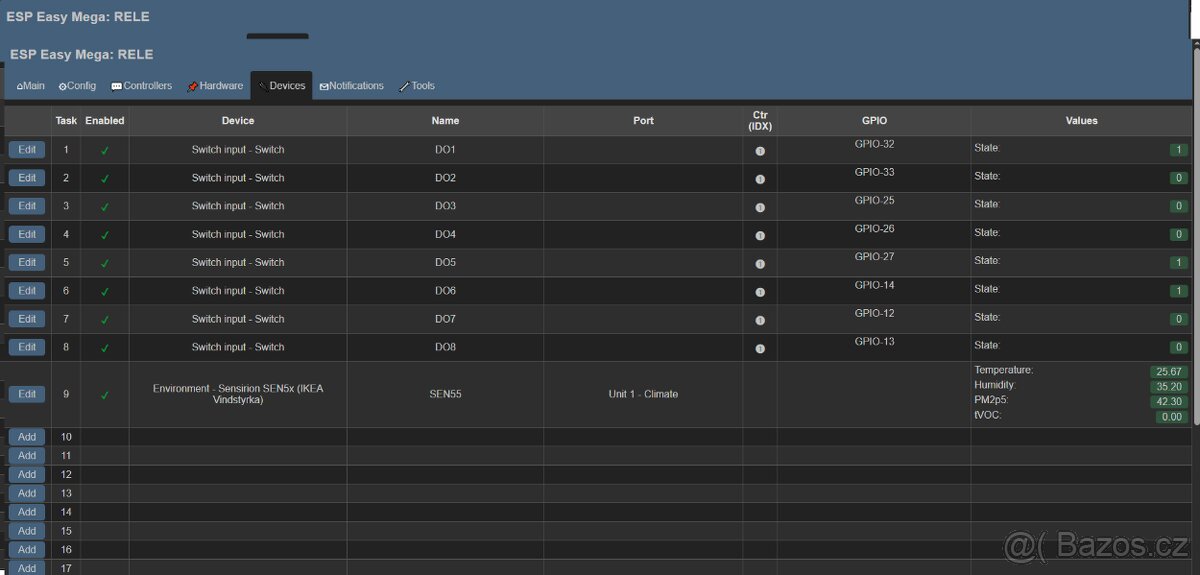Viewport: 1200px width, 575px height.
Task: Click the controller index icon for DO4
Action: [x=760, y=236]
